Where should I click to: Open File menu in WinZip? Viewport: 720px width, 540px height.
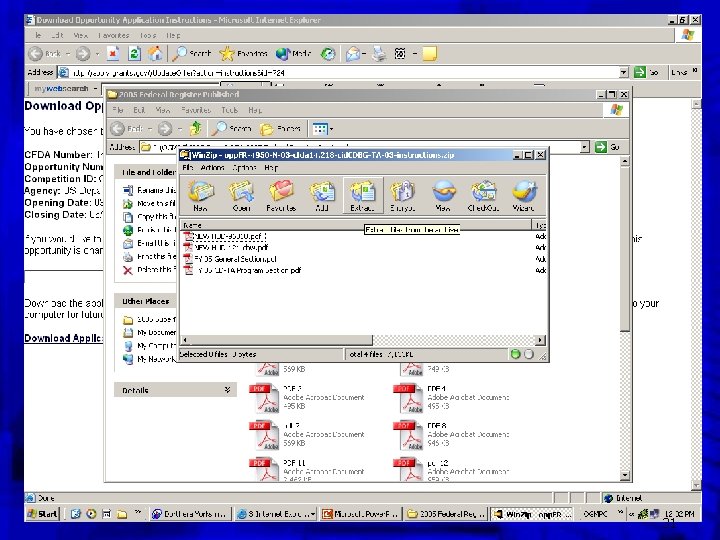point(187,168)
